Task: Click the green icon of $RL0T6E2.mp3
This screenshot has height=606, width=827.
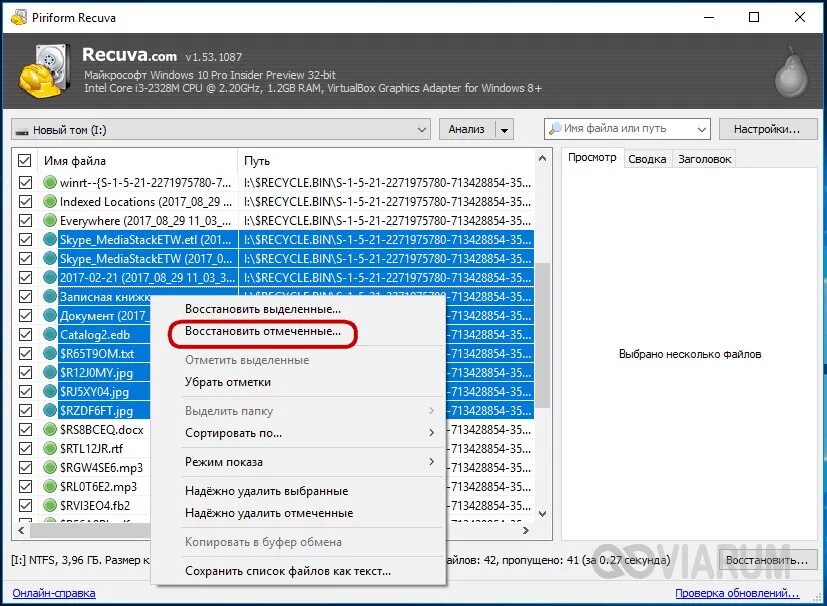Action: coord(50,486)
